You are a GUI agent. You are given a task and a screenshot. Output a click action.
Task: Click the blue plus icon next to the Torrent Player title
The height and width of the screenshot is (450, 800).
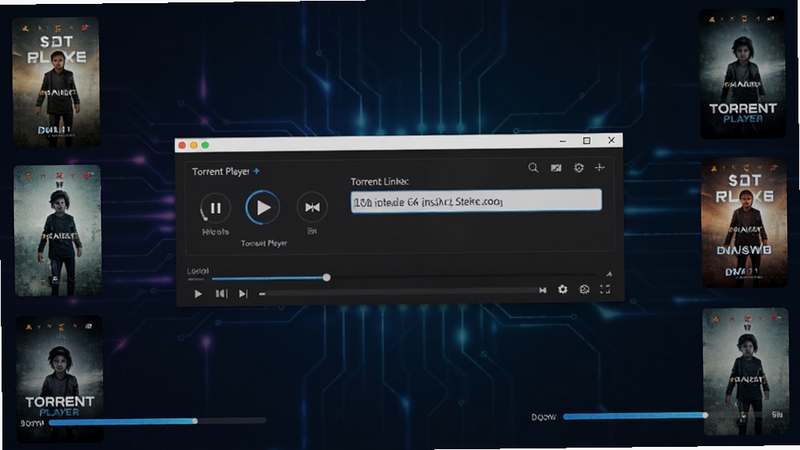coord(257,171)
